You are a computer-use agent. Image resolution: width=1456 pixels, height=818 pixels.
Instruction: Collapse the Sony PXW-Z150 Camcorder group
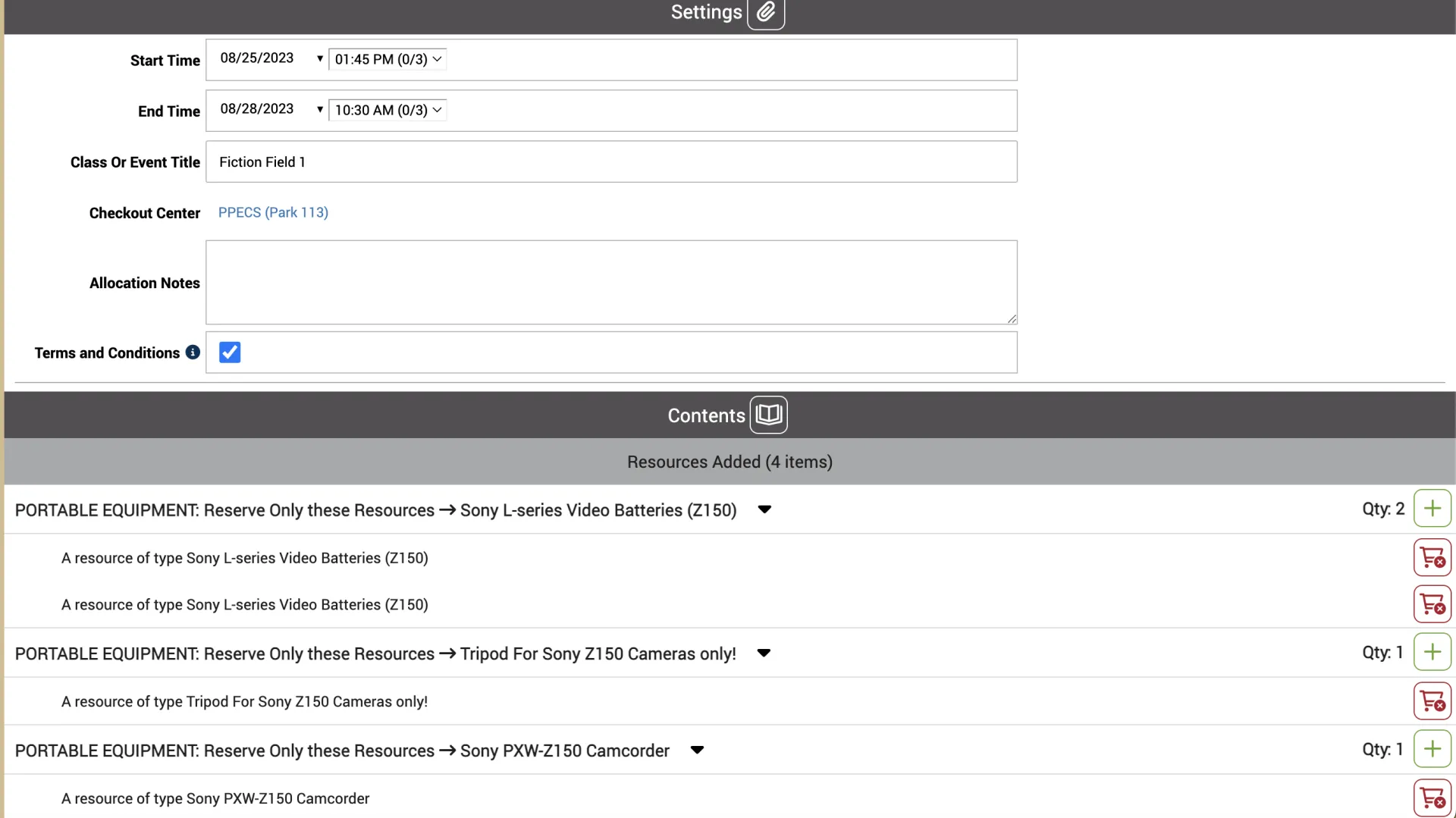697,750
